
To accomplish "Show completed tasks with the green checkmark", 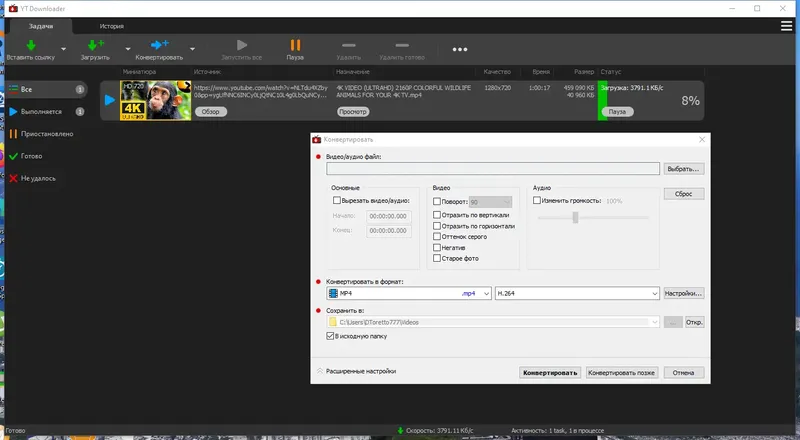I will (x=13, y=156).
